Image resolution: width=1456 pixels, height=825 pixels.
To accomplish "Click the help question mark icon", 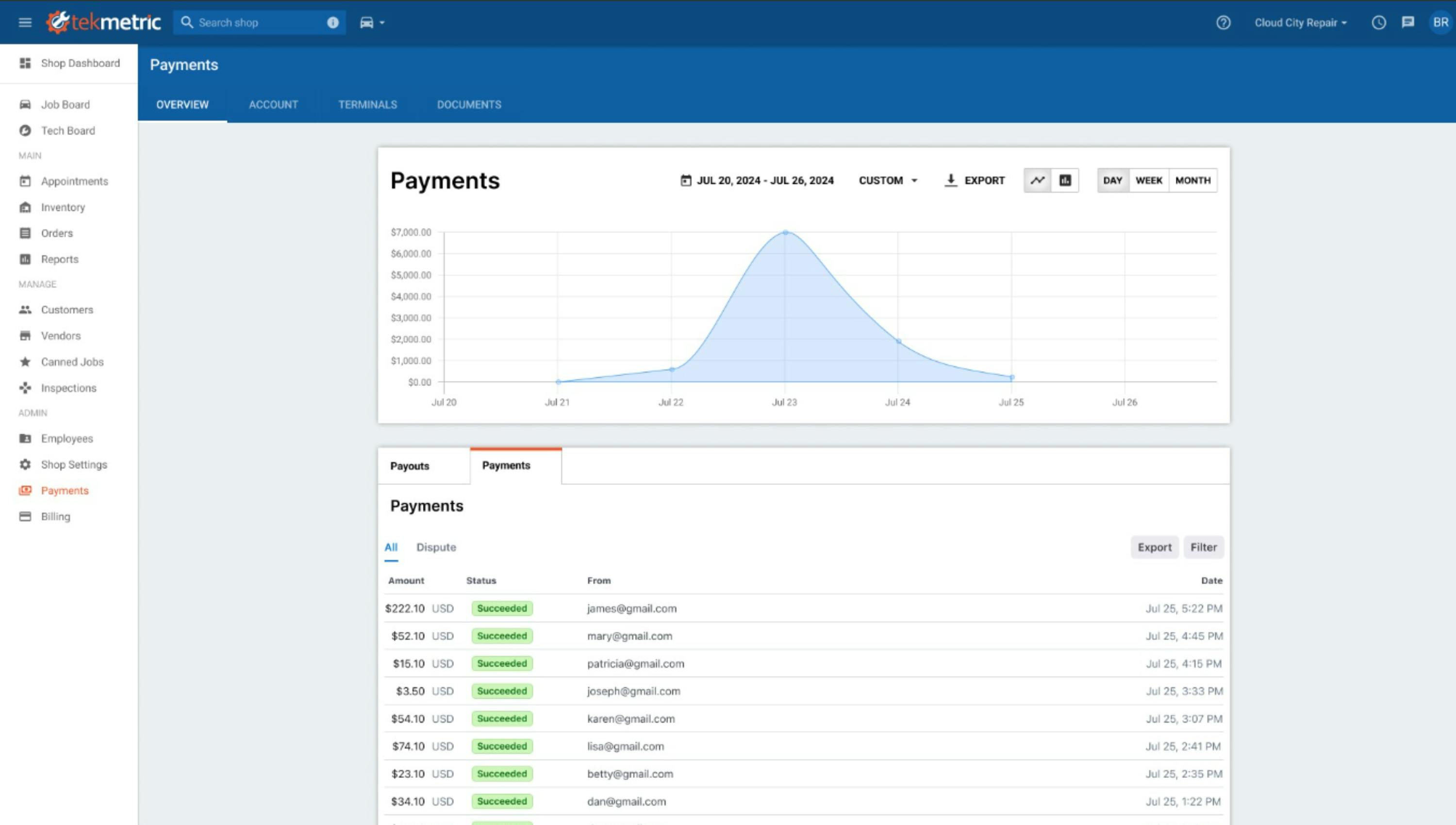I will (x=1223, y=23).
